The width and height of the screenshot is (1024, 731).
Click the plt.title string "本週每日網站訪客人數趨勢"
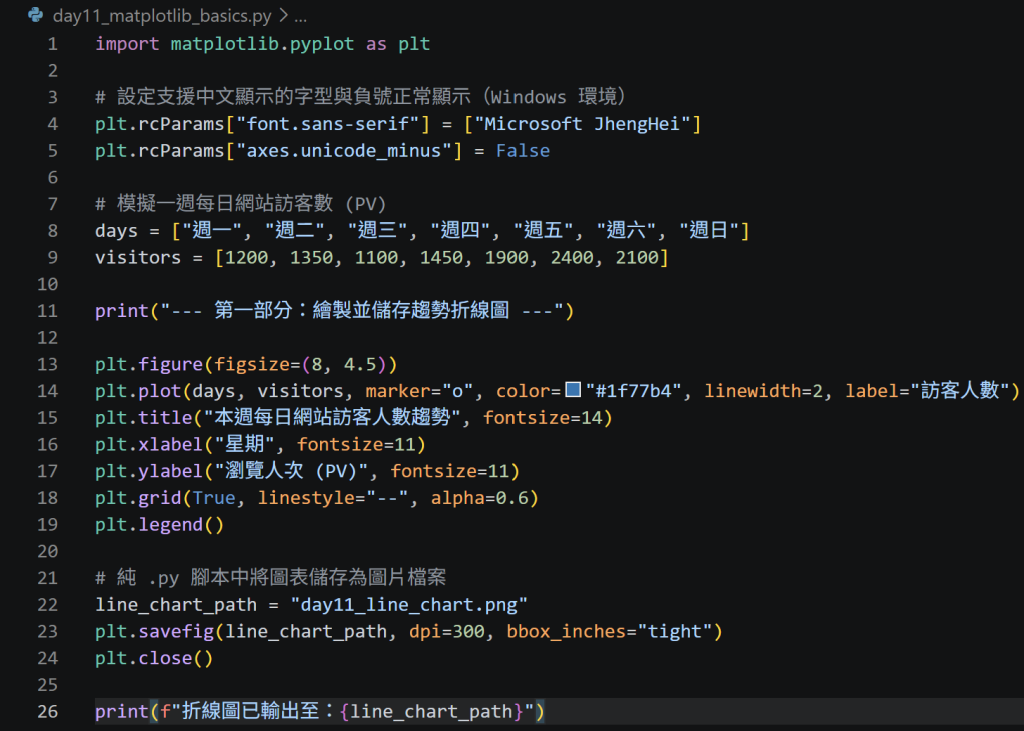point(332,417)
